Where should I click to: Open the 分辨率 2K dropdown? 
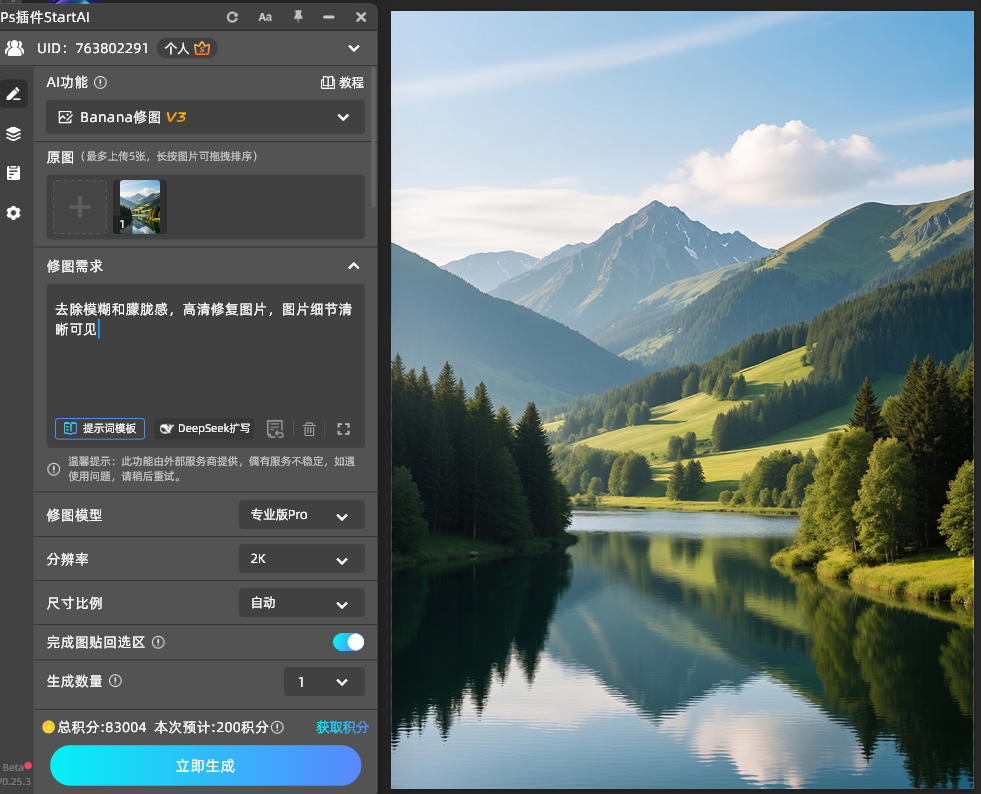[302, 559]
